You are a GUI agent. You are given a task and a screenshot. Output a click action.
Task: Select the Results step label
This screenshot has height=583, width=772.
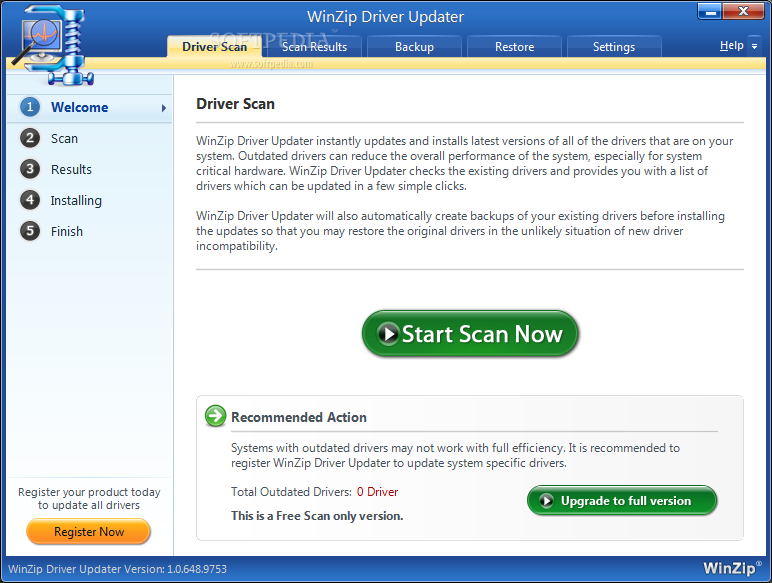coord(71,169)
